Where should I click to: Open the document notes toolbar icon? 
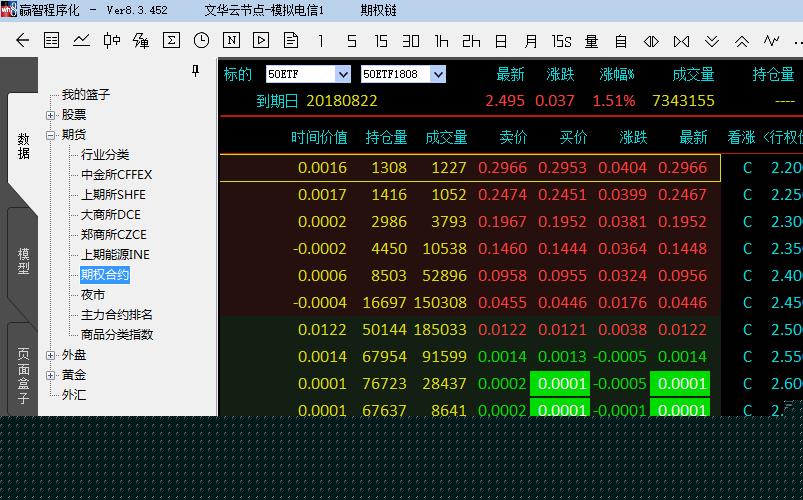point(291,41)
